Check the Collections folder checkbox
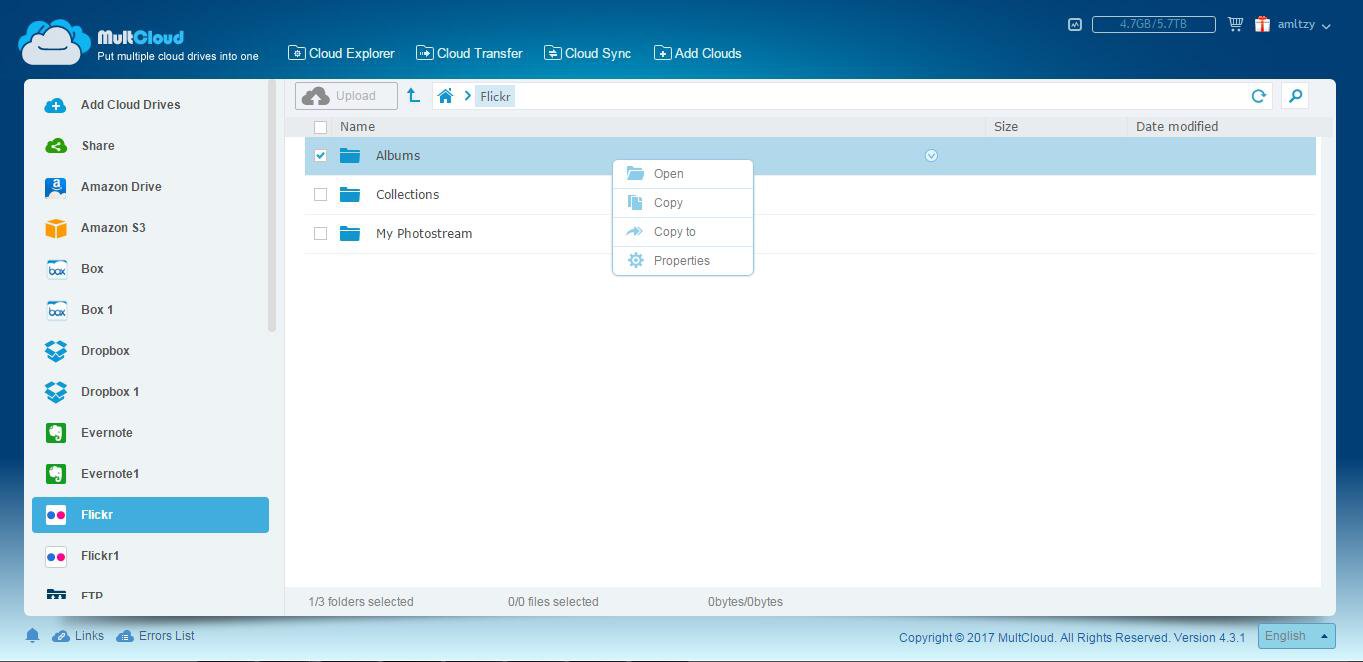The width and height of the screenshot is (1363, 662). tap(320, 194)
